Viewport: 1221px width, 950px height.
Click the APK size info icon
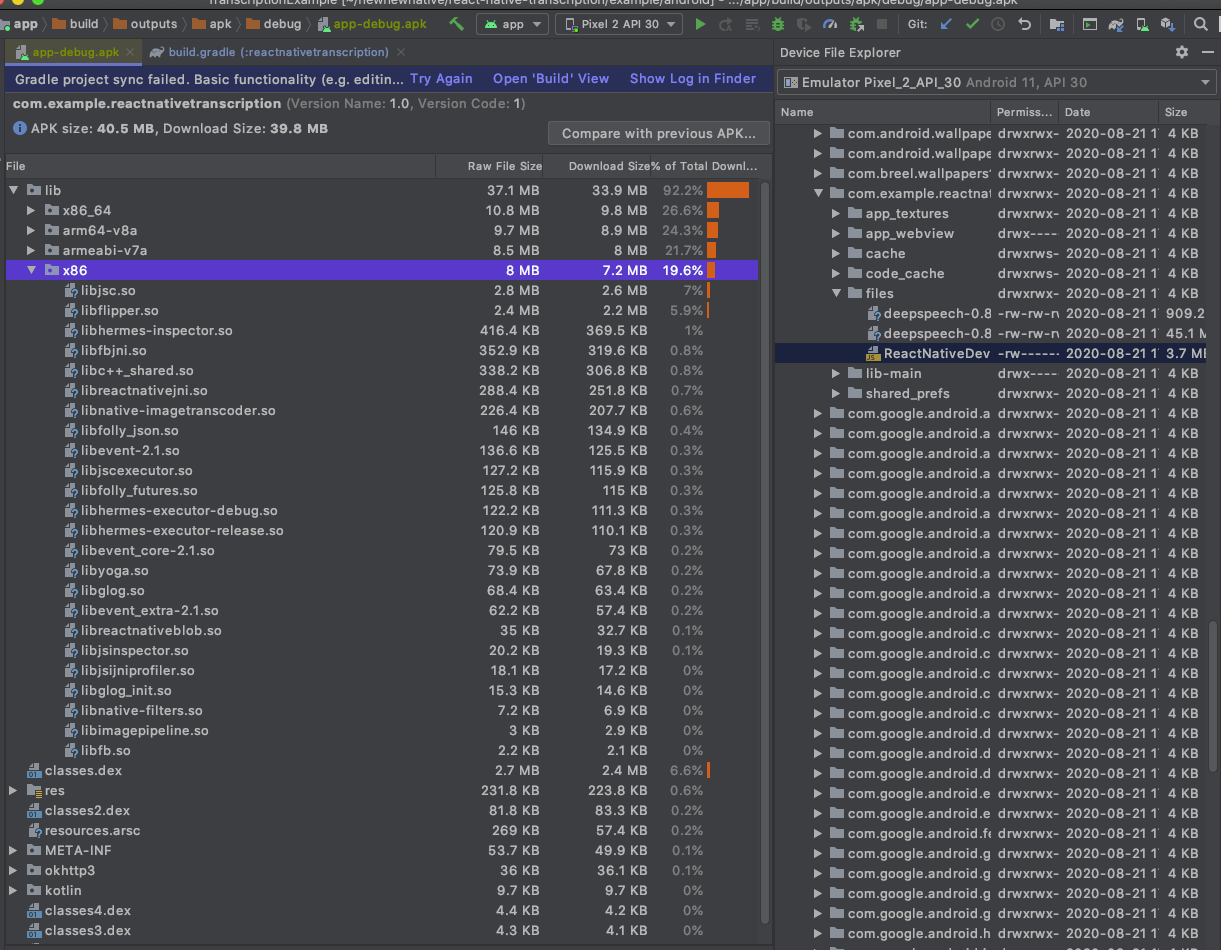coord(20,128)
